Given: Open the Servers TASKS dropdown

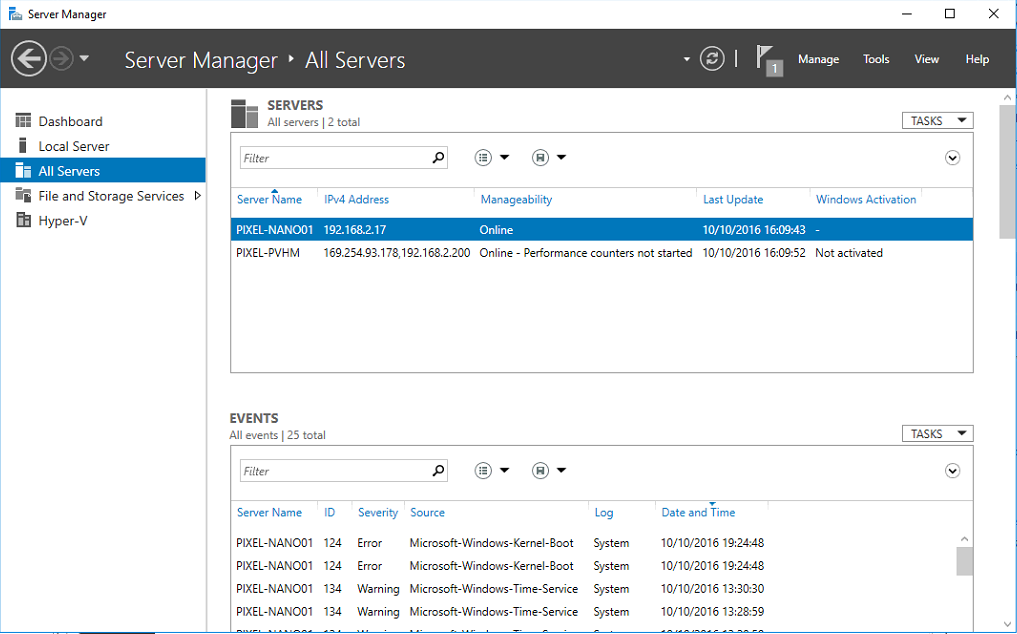Looking at the screenshot, I should pyautogui.click(x=937, y=121).
